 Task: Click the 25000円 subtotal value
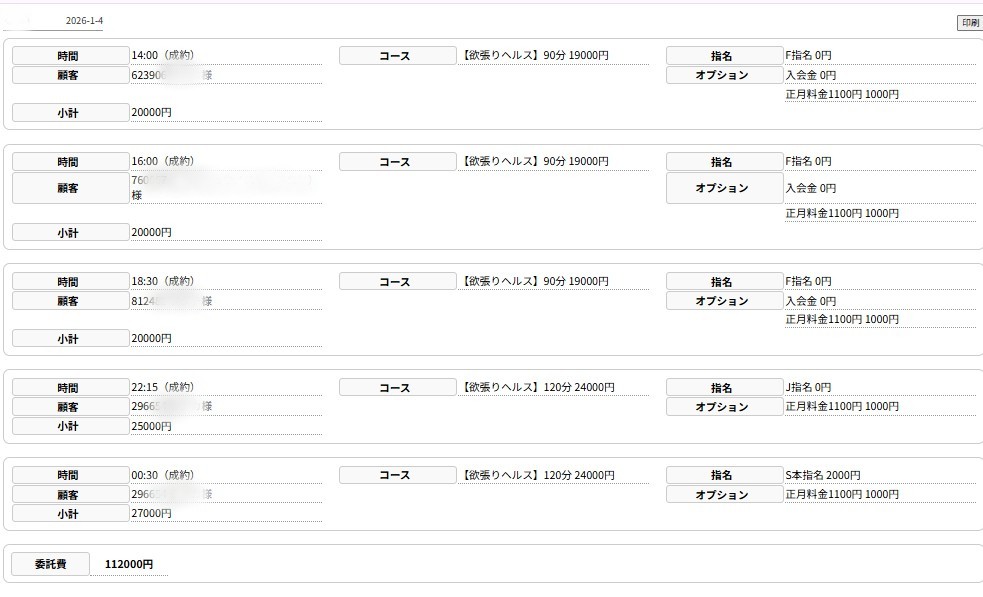coord(151,427)
